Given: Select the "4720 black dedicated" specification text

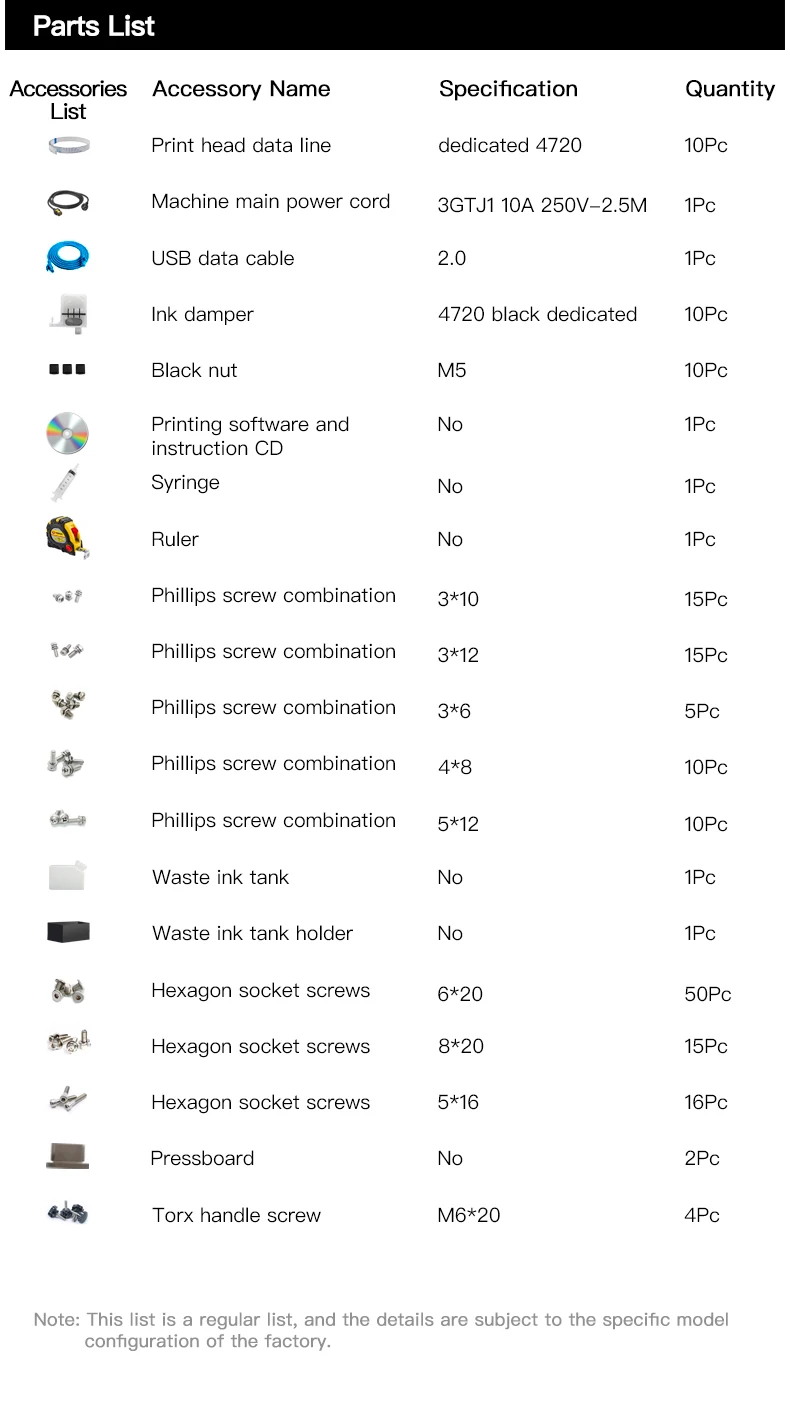Looking at the screenshot, I should pos(537,314).
